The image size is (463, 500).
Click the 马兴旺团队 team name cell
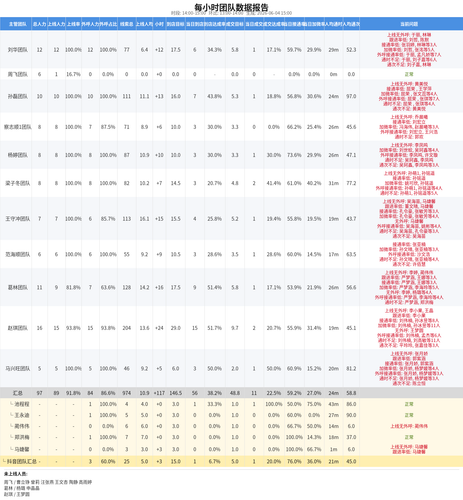pyautogui.click(x=18, y=368)
